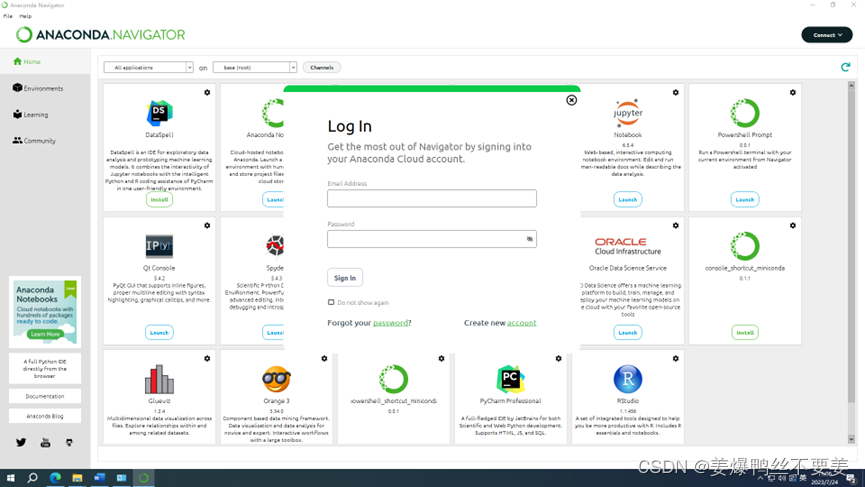Open settings gear on RStudio card
This screenshot has height=487, width=865.
[675, 358]
